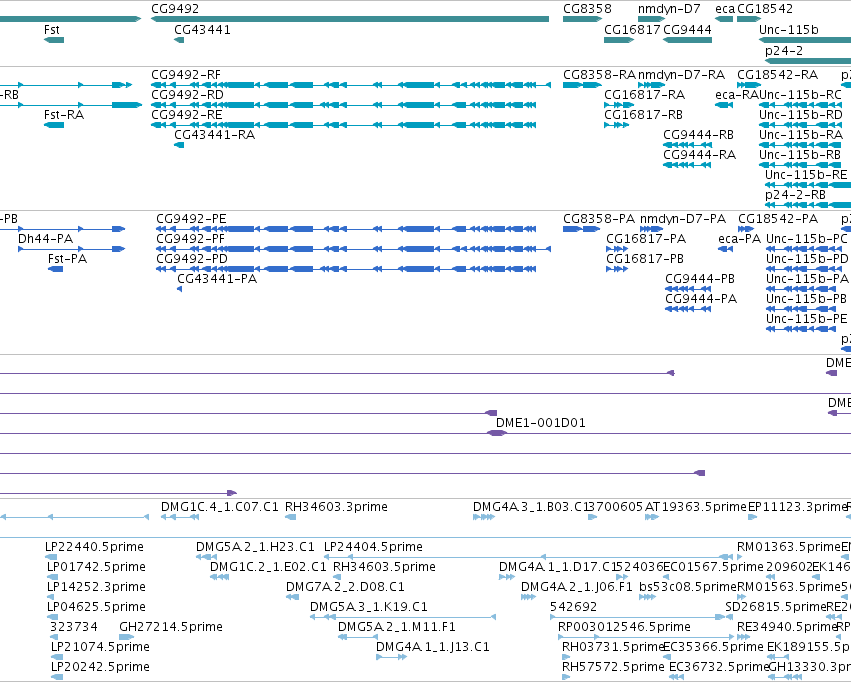Viewport: 851px width, 682px height.
Task: Select transcript CG9444-RB
Action: click(698, 135)
